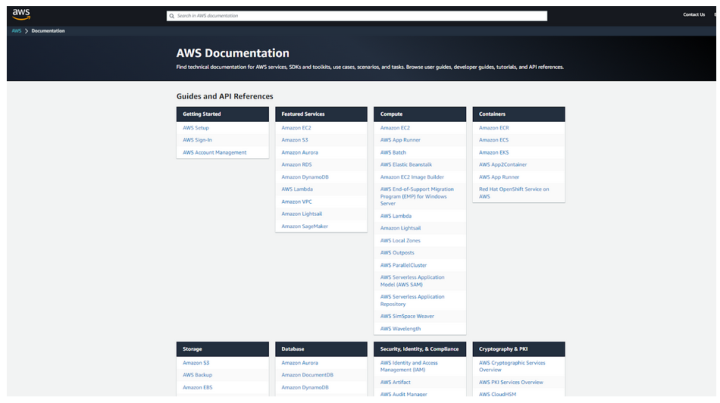Open AWS Backup documentation
The width and height of the screenshot is (720, 403).
(x=197, y=375)
